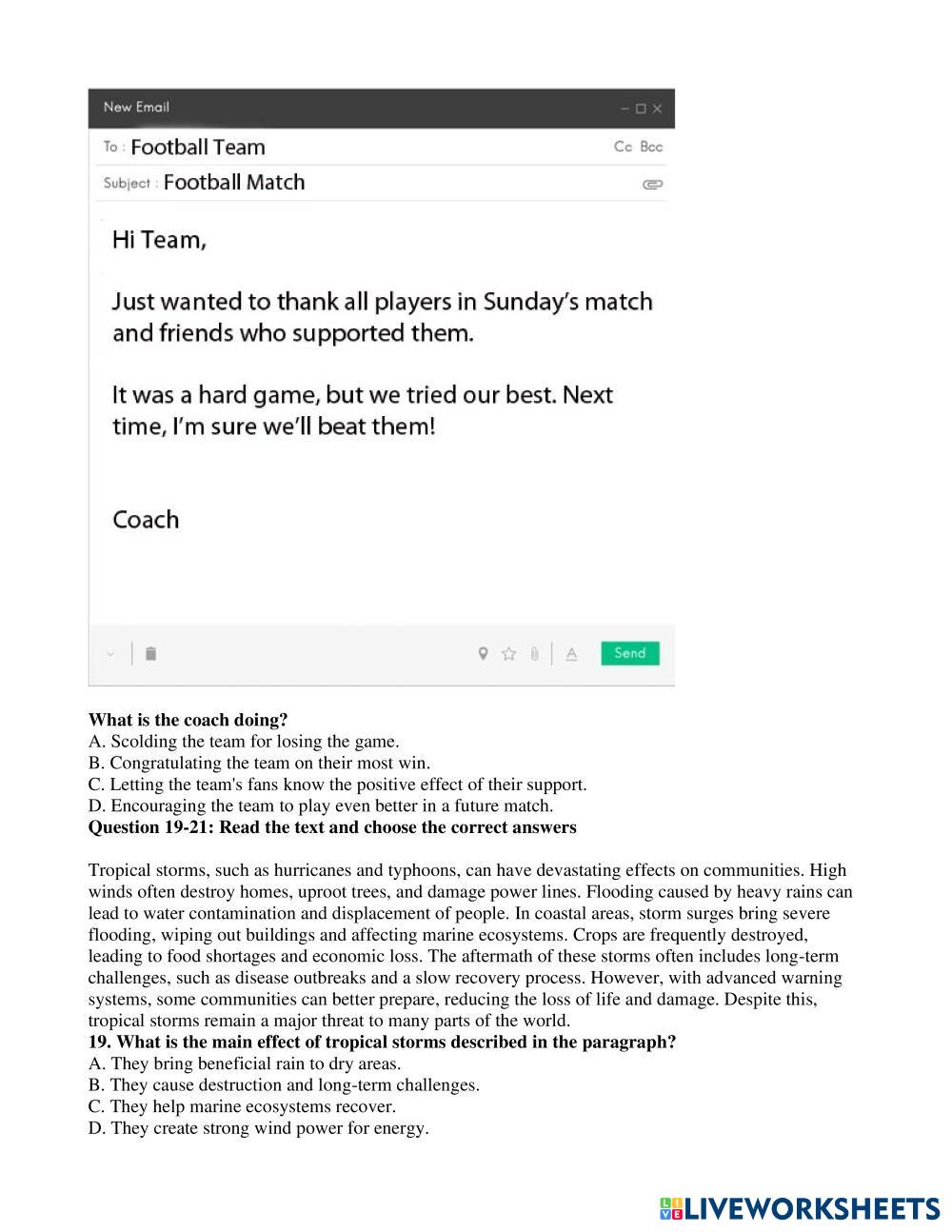Choose answer A, scolding the team
952x1232 pixels.
pyautogui.click(x=244, y=741)
